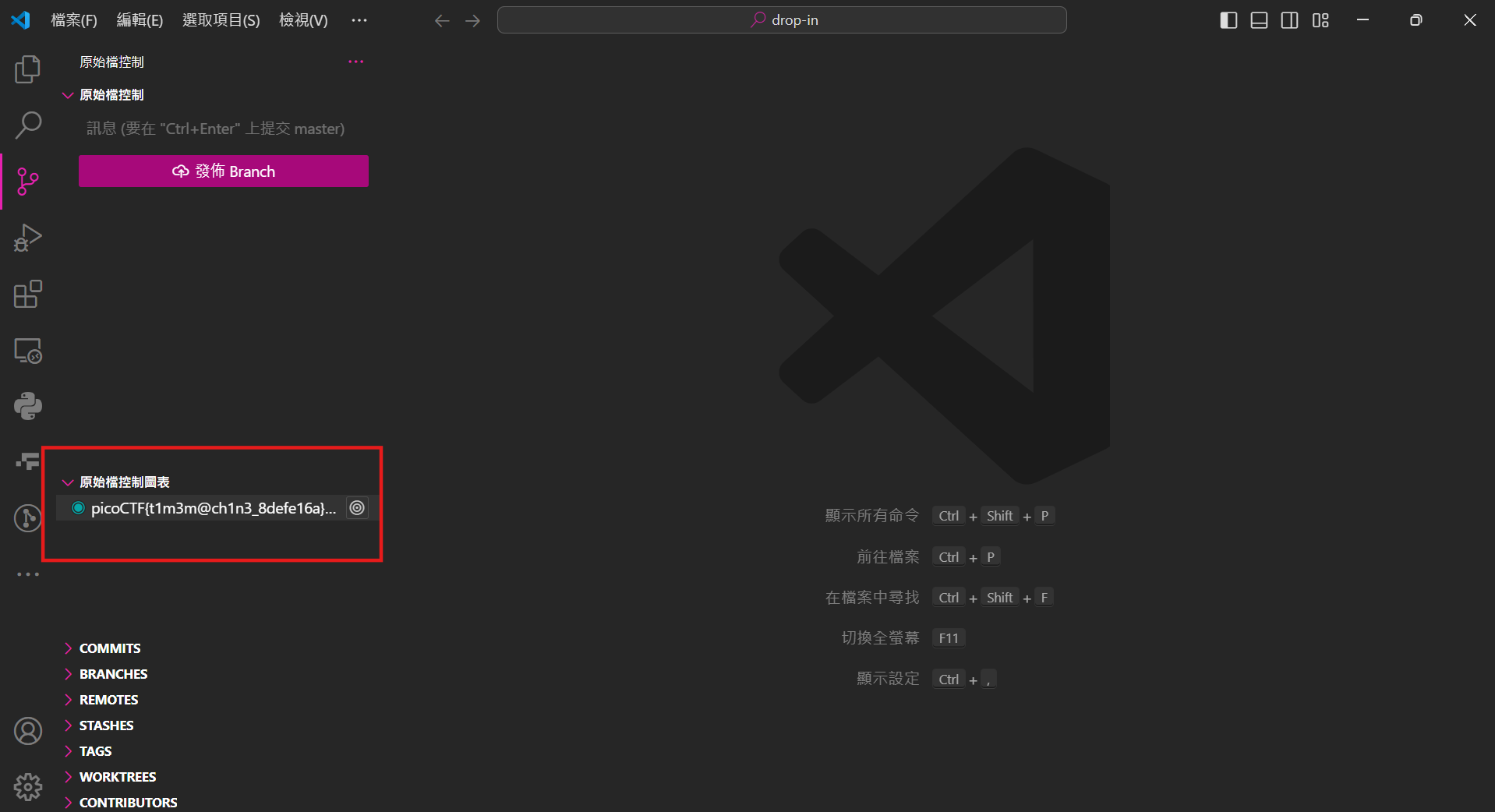Open the Search view icon
This screenshot has height=812, width=1495.
(x=28, y=125)
